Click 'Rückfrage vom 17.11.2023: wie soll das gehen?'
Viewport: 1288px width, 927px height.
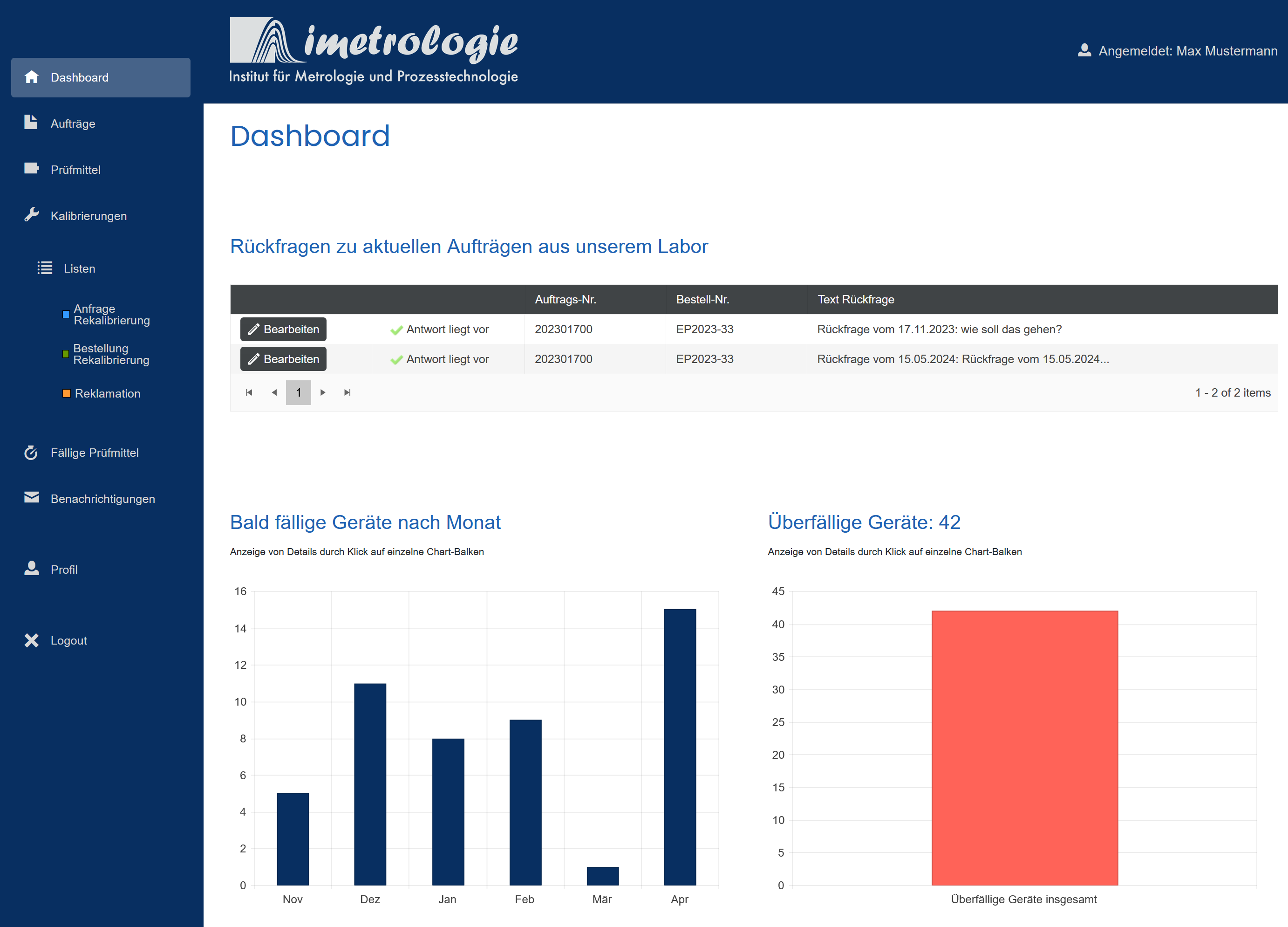point(939,330)
